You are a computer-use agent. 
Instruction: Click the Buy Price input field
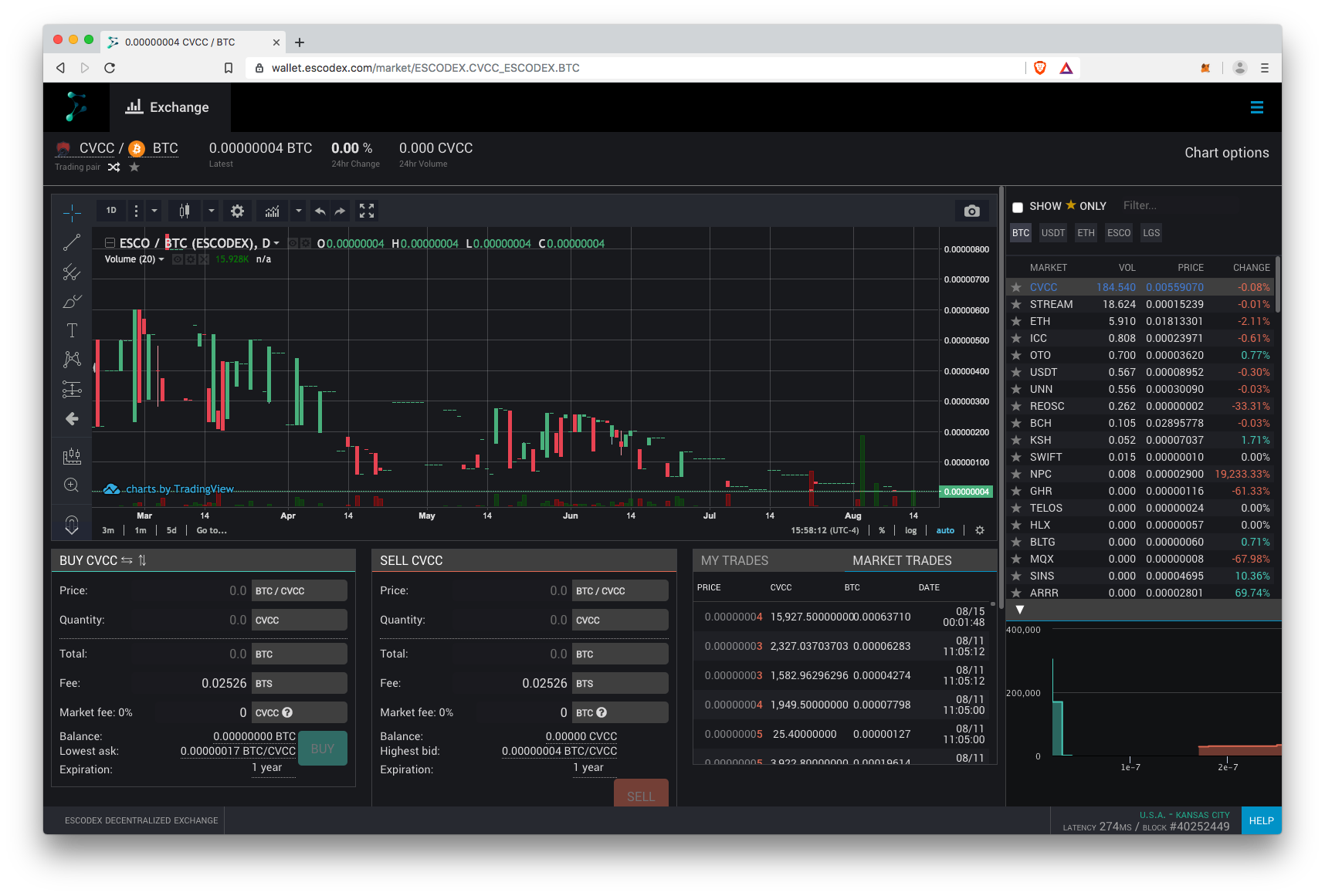pyautogui.click(x=190, y=590)
